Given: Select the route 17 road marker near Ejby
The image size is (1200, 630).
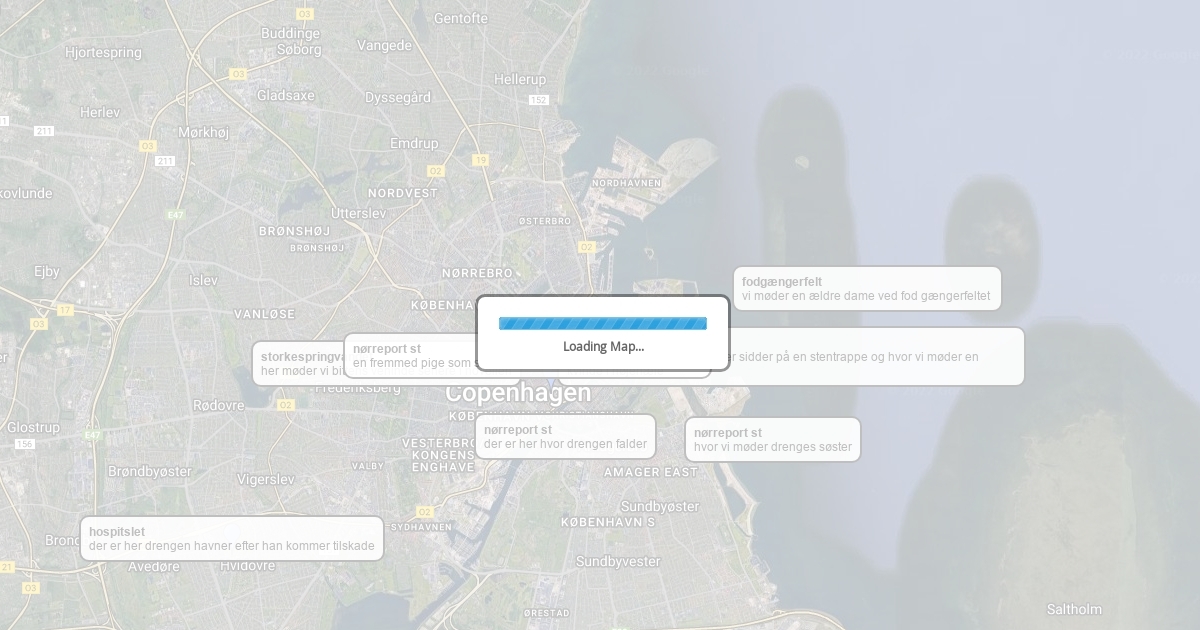Looking at the screenshot, I should click(65, 310).
